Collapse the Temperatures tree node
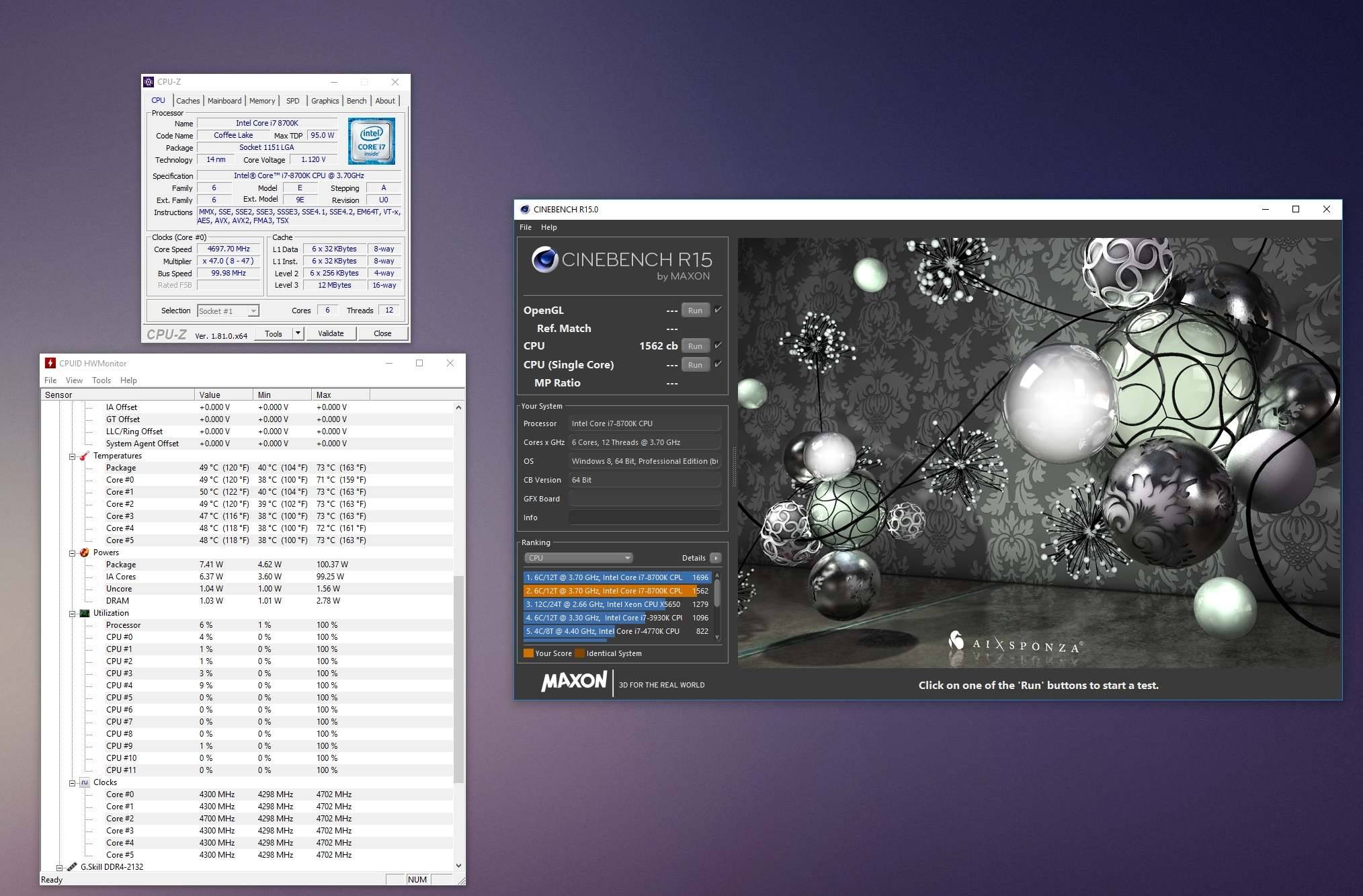The width and height of the screenshot is (1363, 896). (x=72, y=456)
